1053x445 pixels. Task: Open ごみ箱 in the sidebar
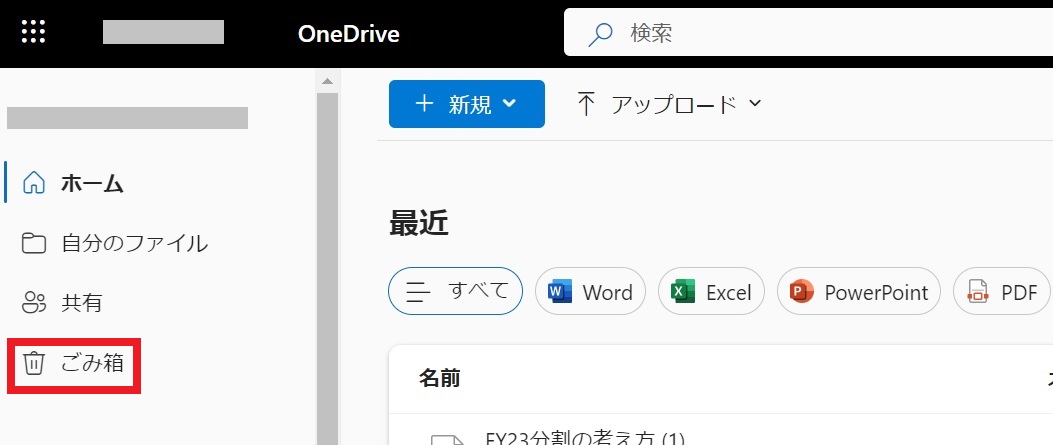point(74,364)
